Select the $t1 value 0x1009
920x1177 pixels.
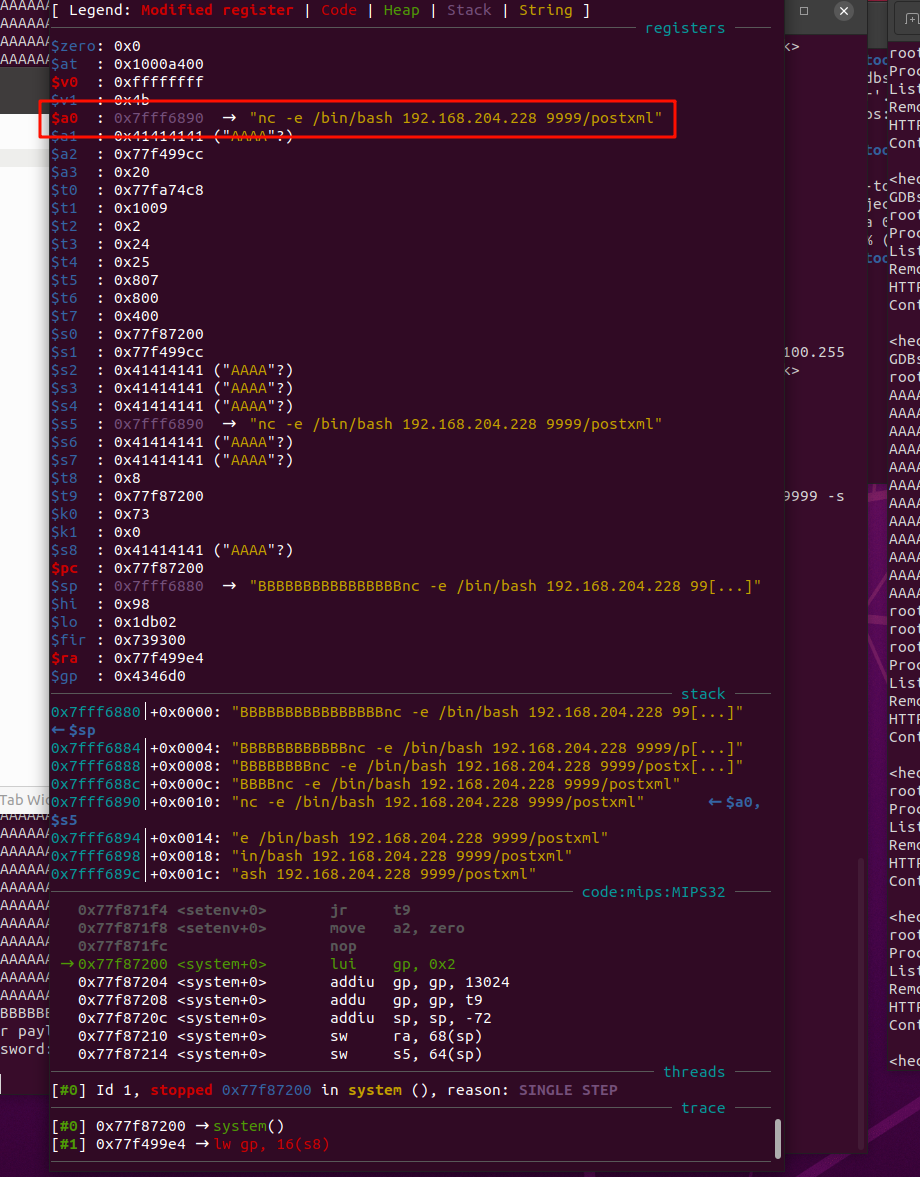point(140,209)
